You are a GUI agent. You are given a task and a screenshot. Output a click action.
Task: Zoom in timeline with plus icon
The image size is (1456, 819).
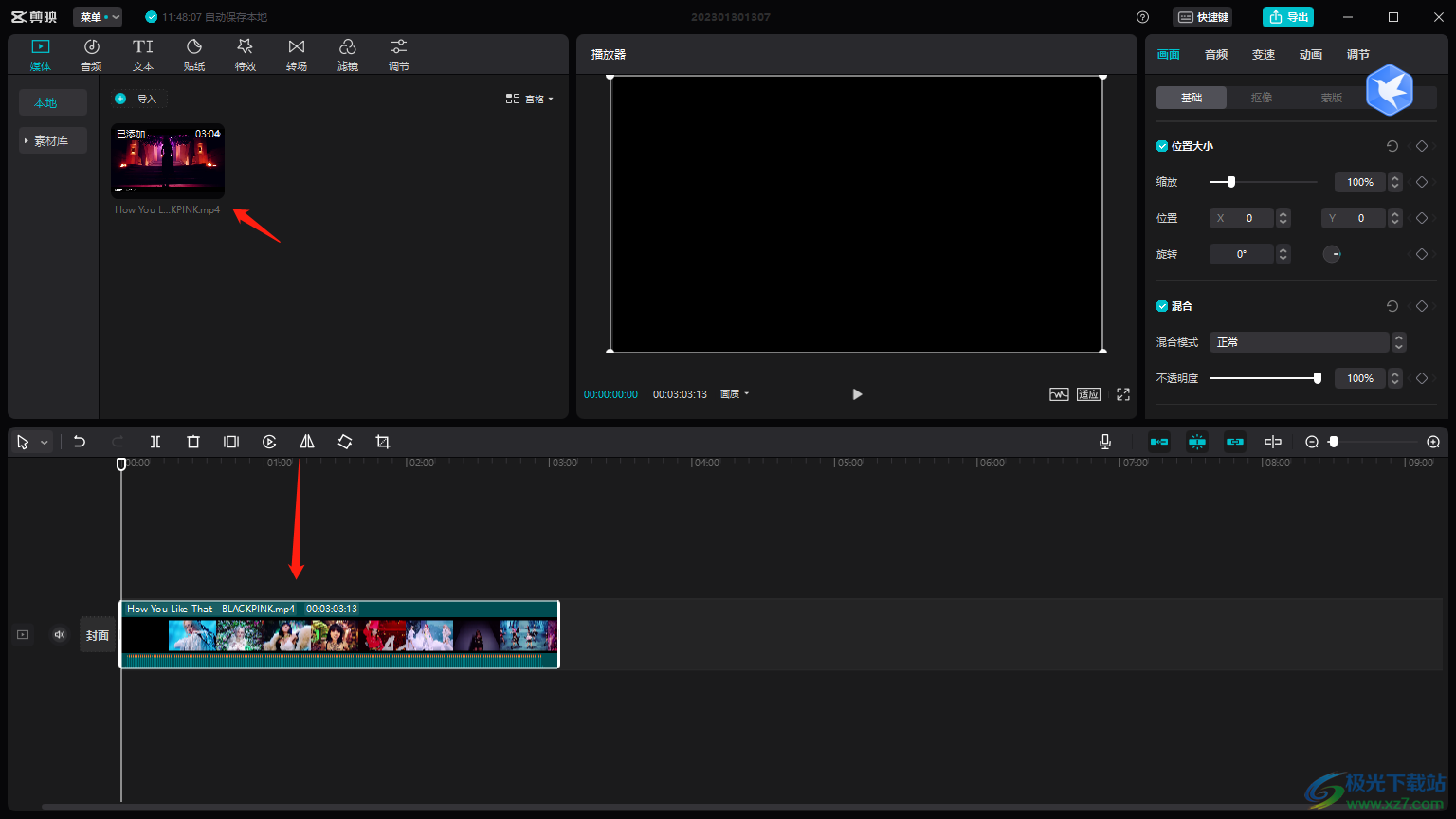point(1433,442)
